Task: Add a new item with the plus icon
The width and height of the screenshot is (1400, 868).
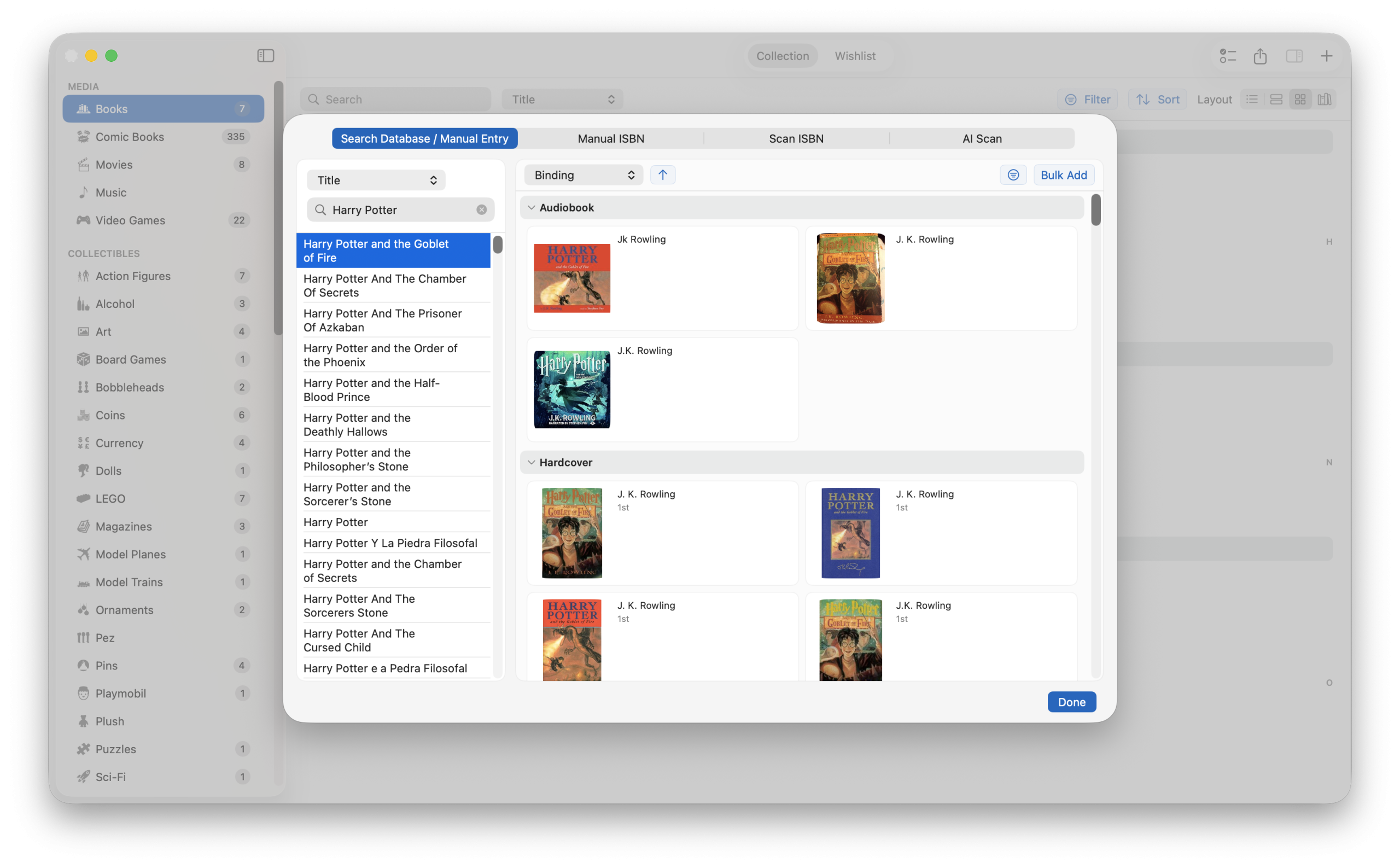Action: point(1327,56)
